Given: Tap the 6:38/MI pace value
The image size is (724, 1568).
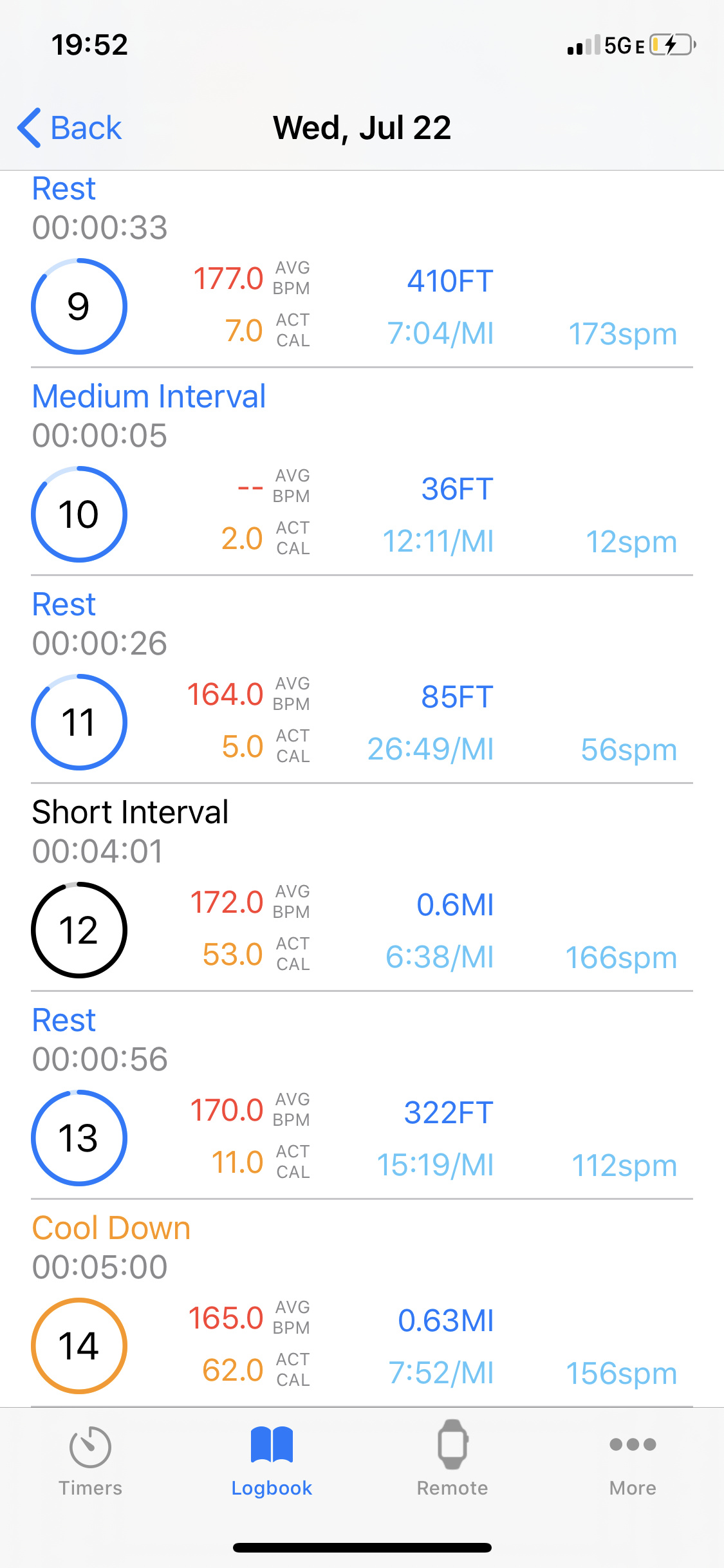Looking at the screenshot, I should click(x=440, y=957).
